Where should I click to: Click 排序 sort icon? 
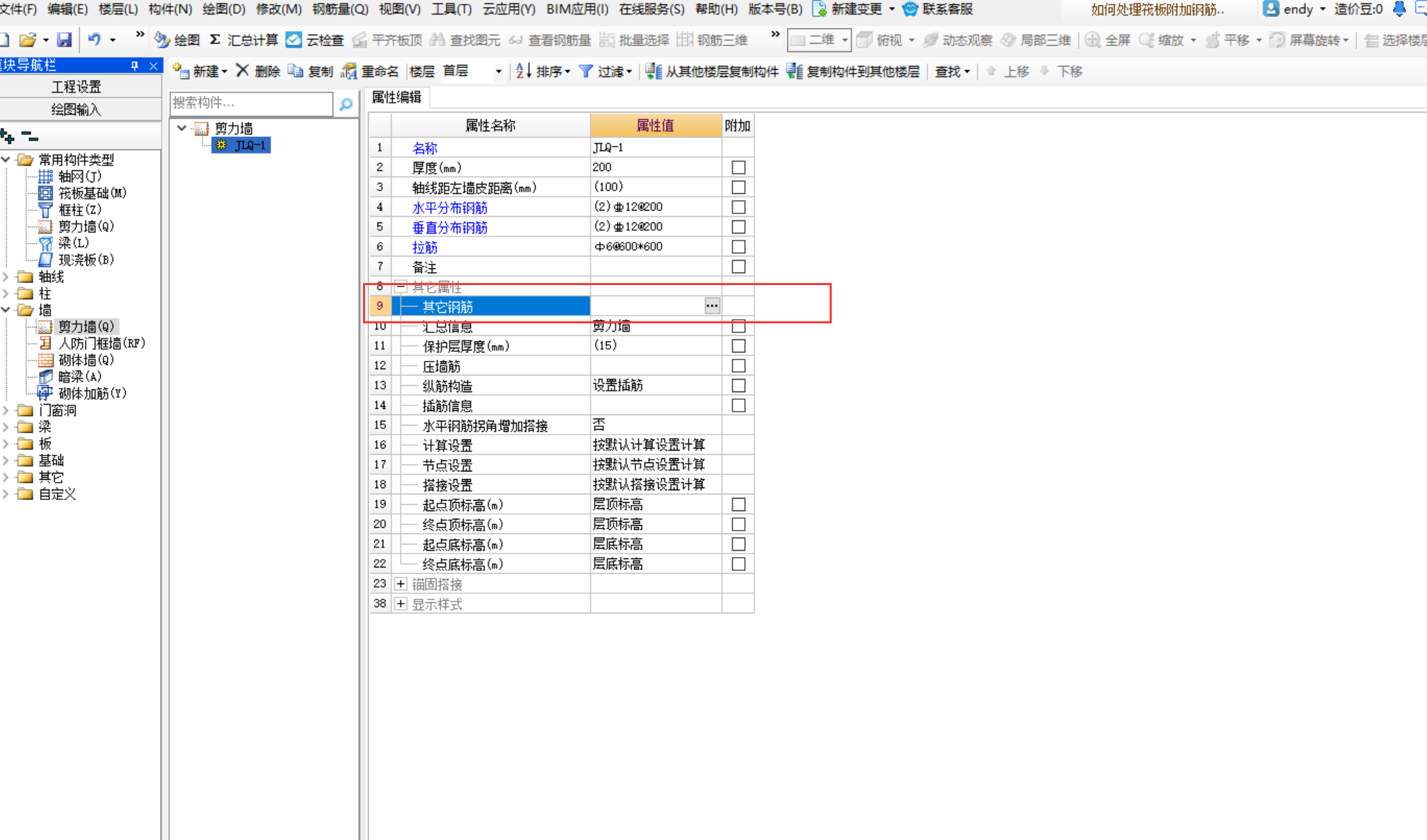click(524, 71)
